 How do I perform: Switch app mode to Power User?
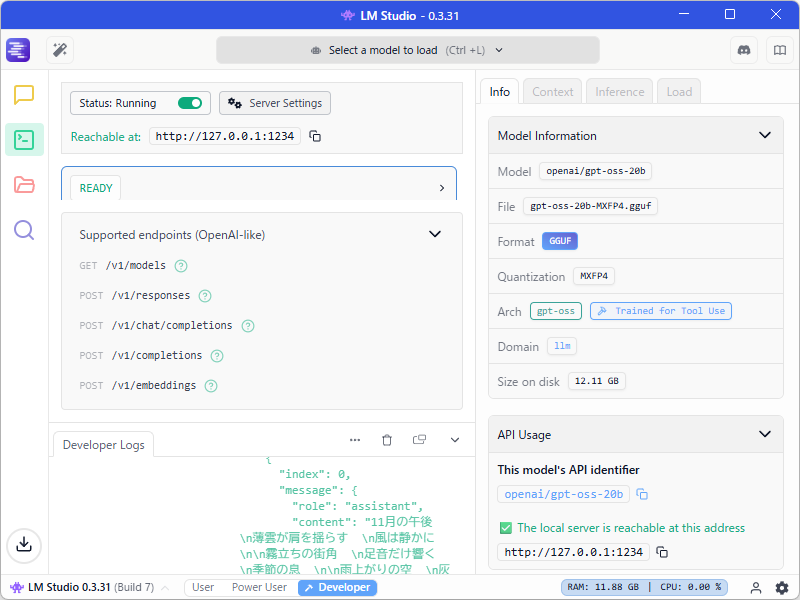coord(258,587)
